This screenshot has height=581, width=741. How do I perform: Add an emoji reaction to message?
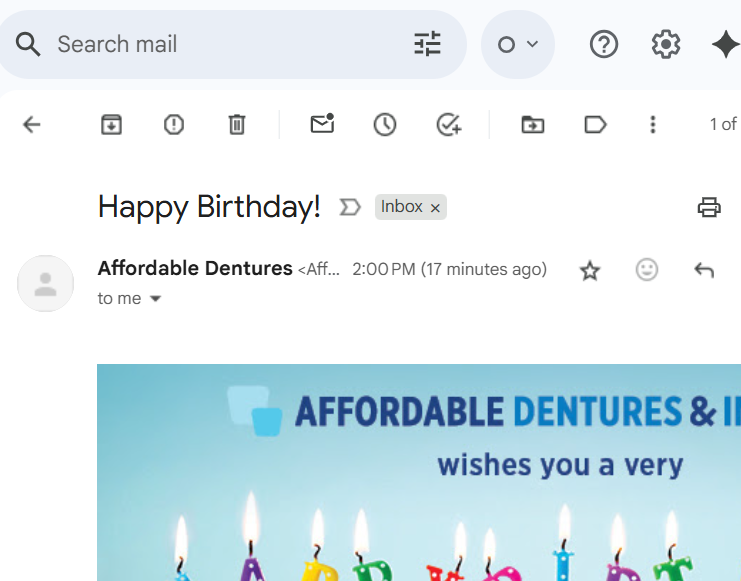point(647,270)
